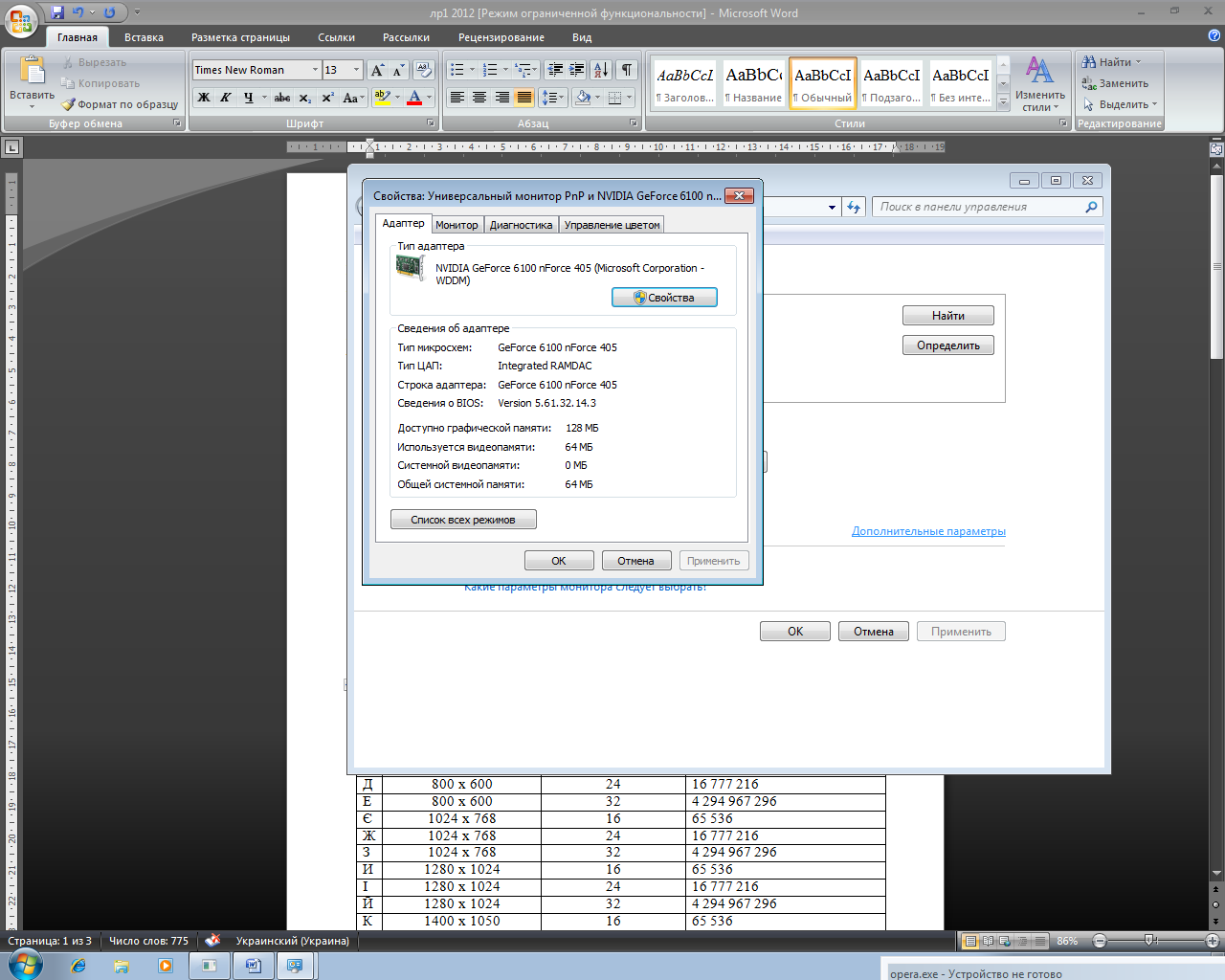The height and width of the screenshot is (980, 1225).
Task: Open the font name dropdown Times New Roman
Action: click(x=315, y=70)
